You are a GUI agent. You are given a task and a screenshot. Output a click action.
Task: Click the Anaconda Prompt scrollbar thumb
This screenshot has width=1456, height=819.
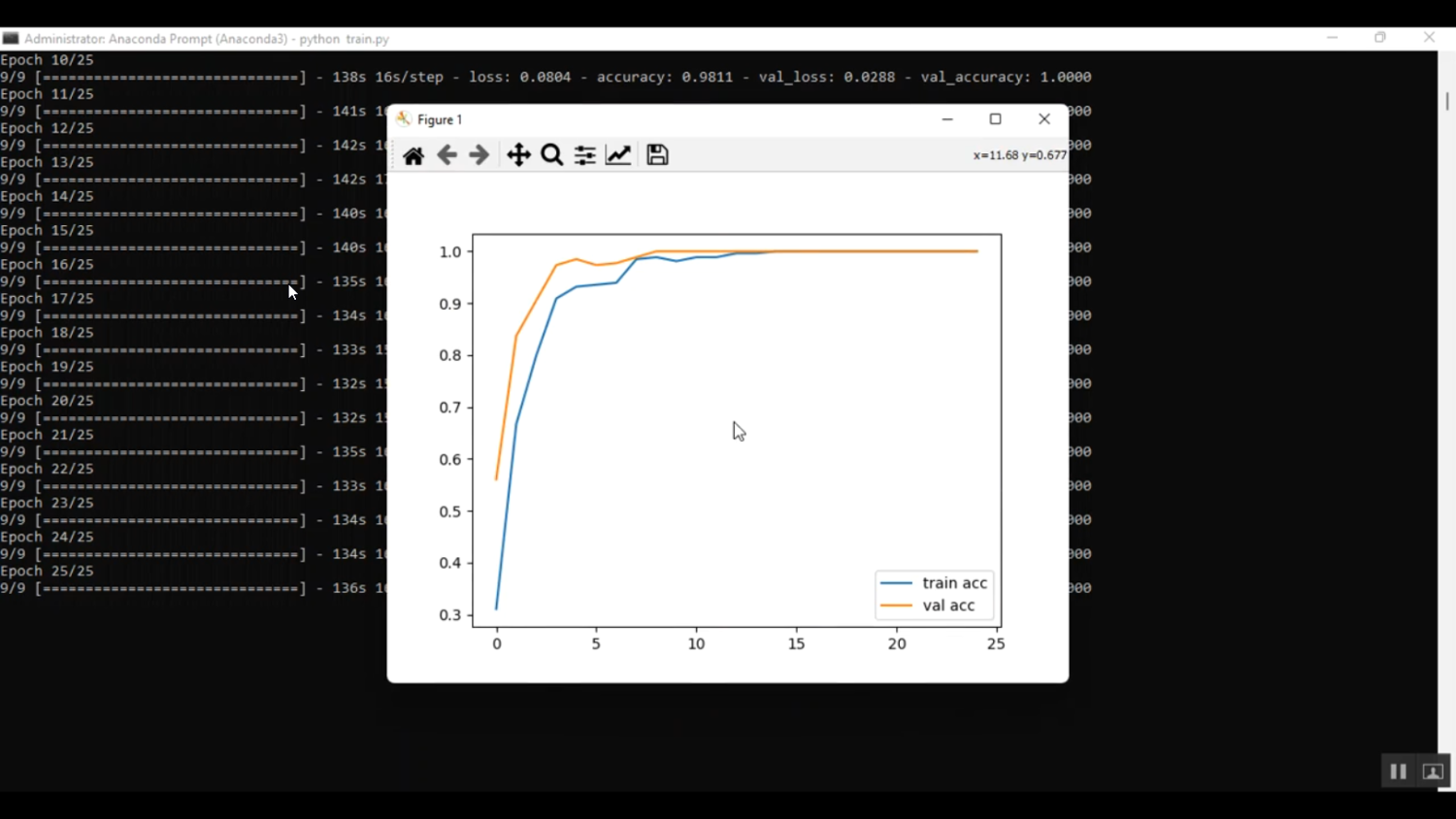click(x=1446, y=101)
